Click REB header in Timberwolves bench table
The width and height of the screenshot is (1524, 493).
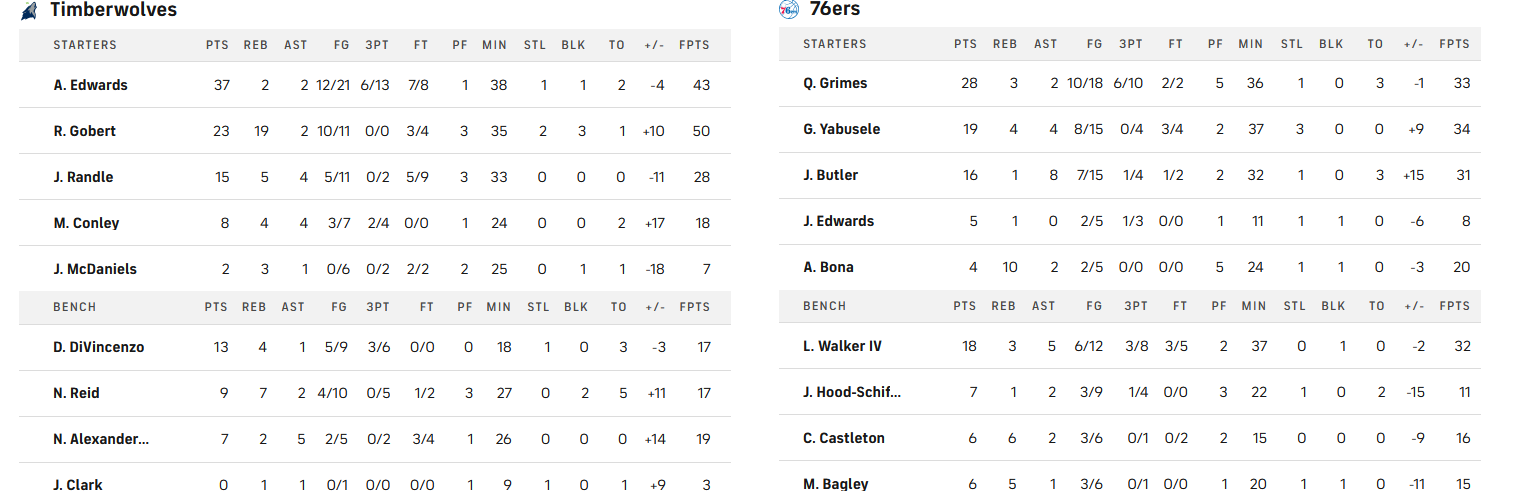[255, 307]
